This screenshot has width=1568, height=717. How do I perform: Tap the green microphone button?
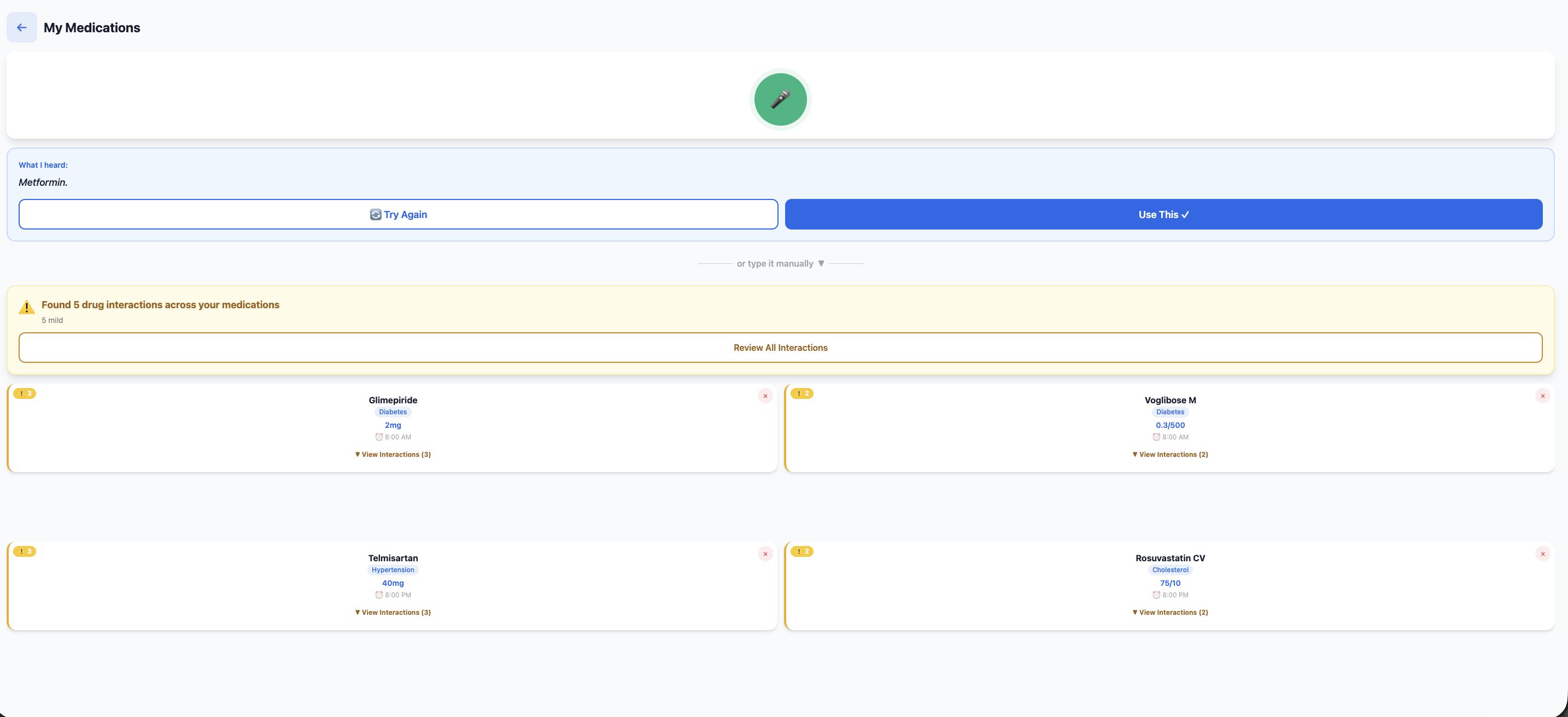tap(780, 99)
